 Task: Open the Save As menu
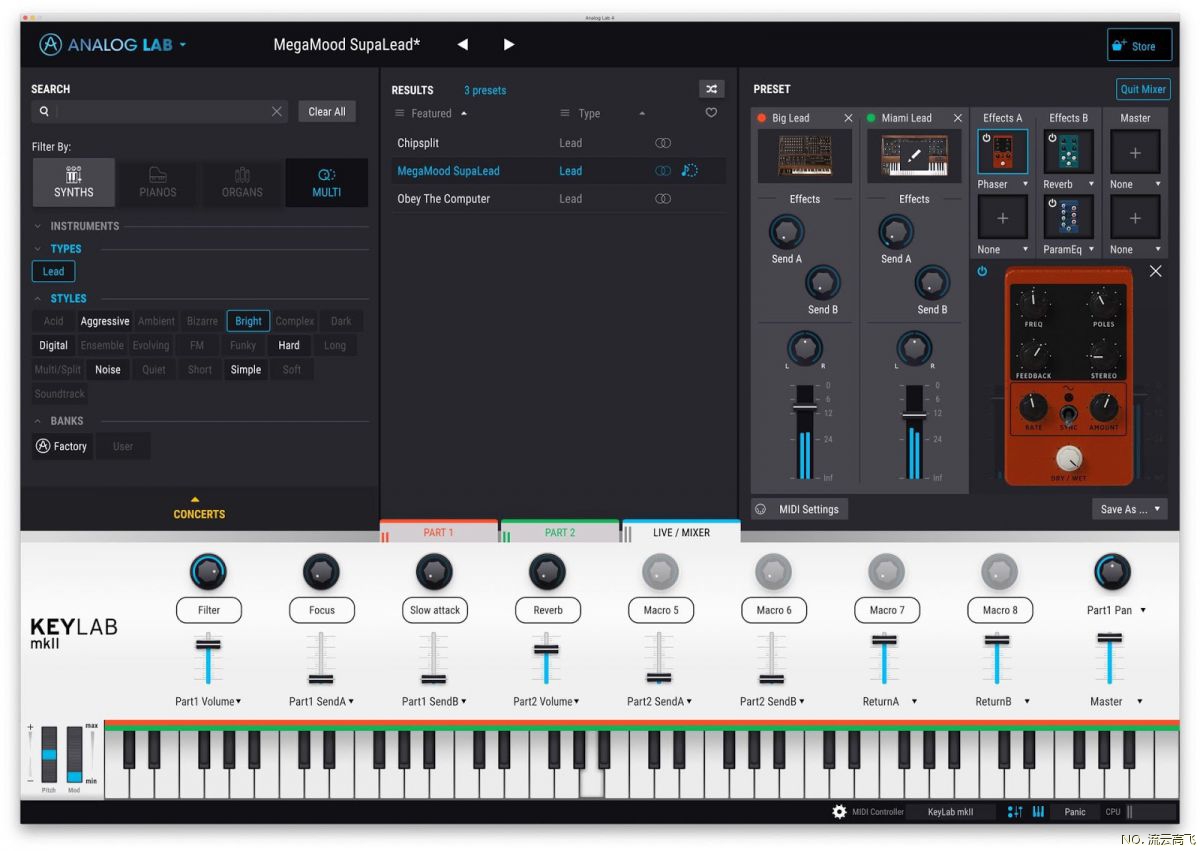click(x=1130, y=509)
